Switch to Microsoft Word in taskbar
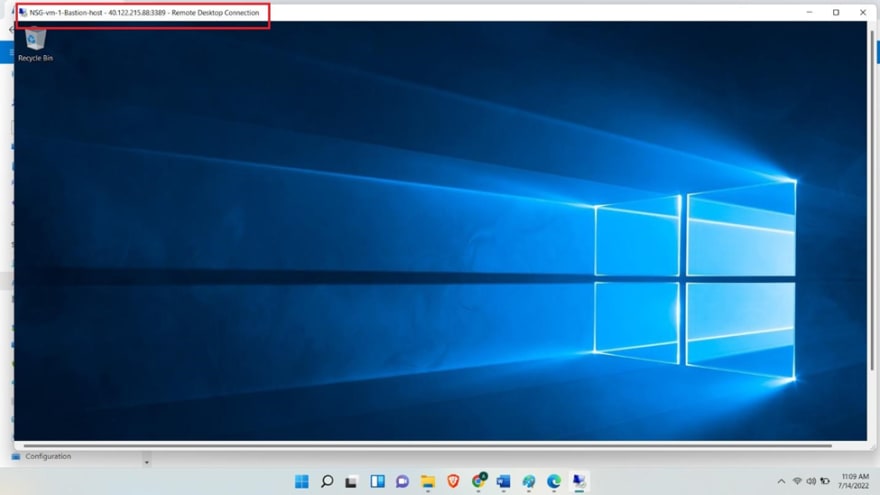880x495 pixels. 503,481
